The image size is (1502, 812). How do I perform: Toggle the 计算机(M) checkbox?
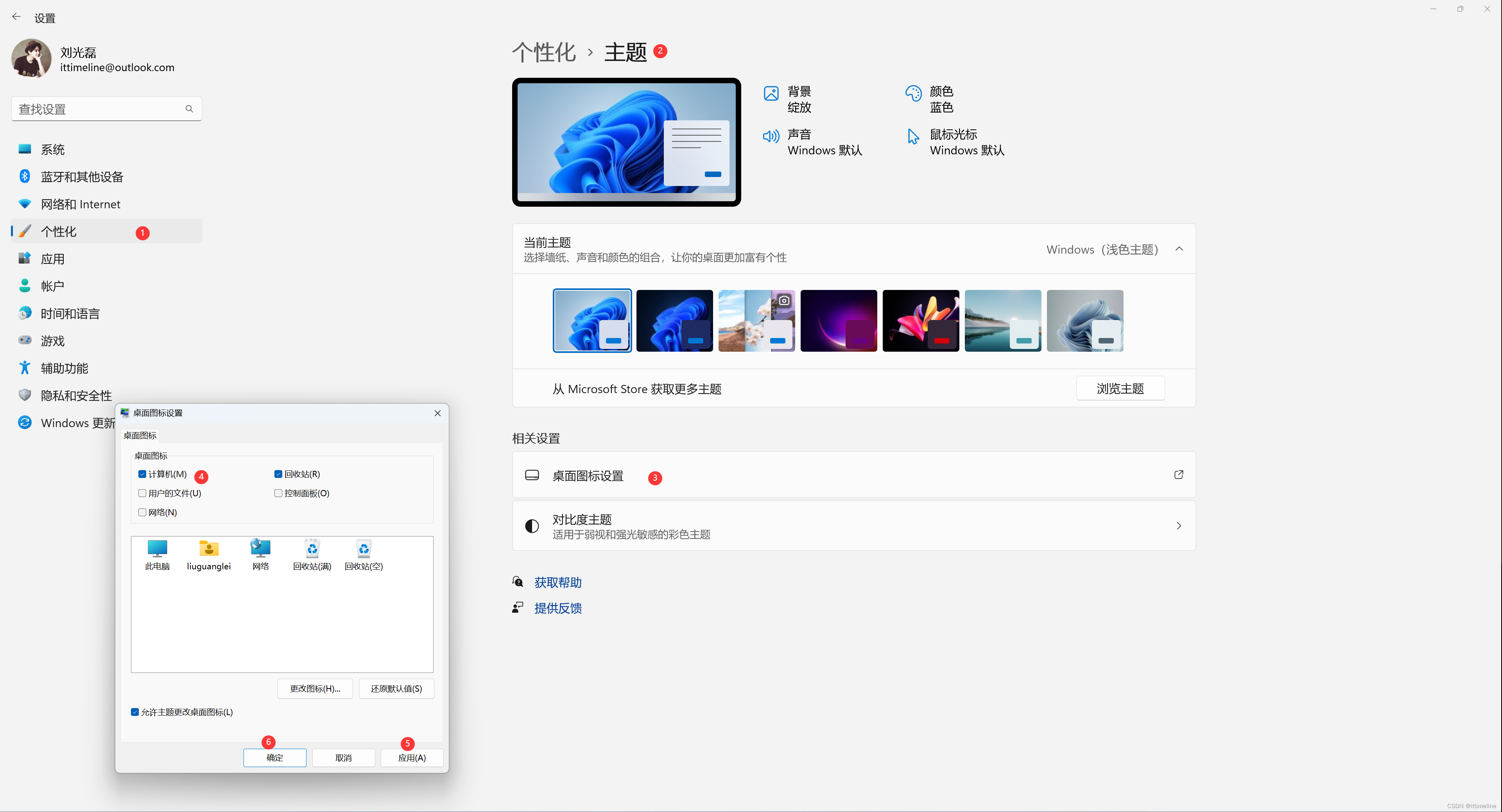coord(142,474)
